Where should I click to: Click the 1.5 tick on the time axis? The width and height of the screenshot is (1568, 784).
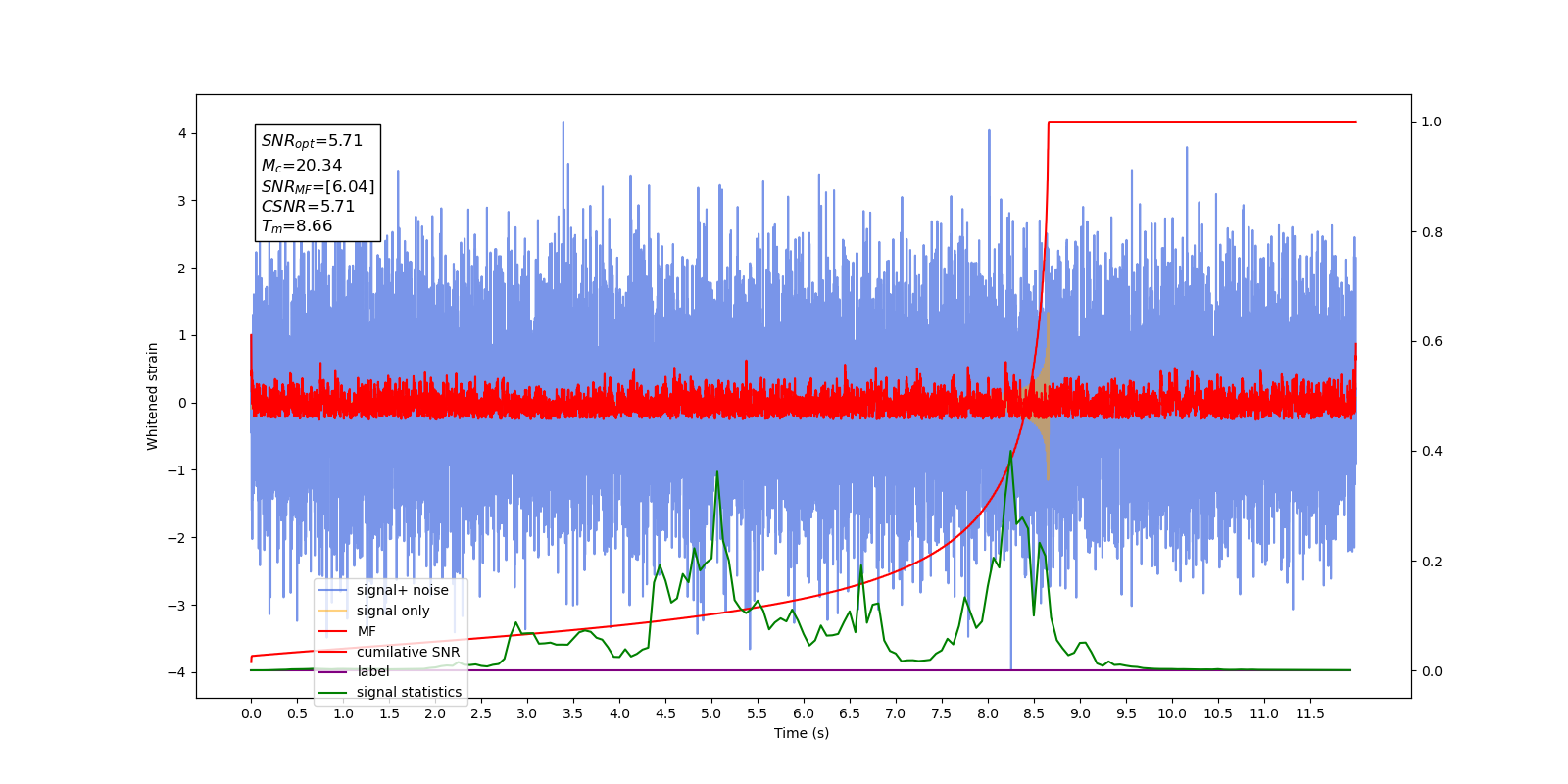(x=389, y=713)
